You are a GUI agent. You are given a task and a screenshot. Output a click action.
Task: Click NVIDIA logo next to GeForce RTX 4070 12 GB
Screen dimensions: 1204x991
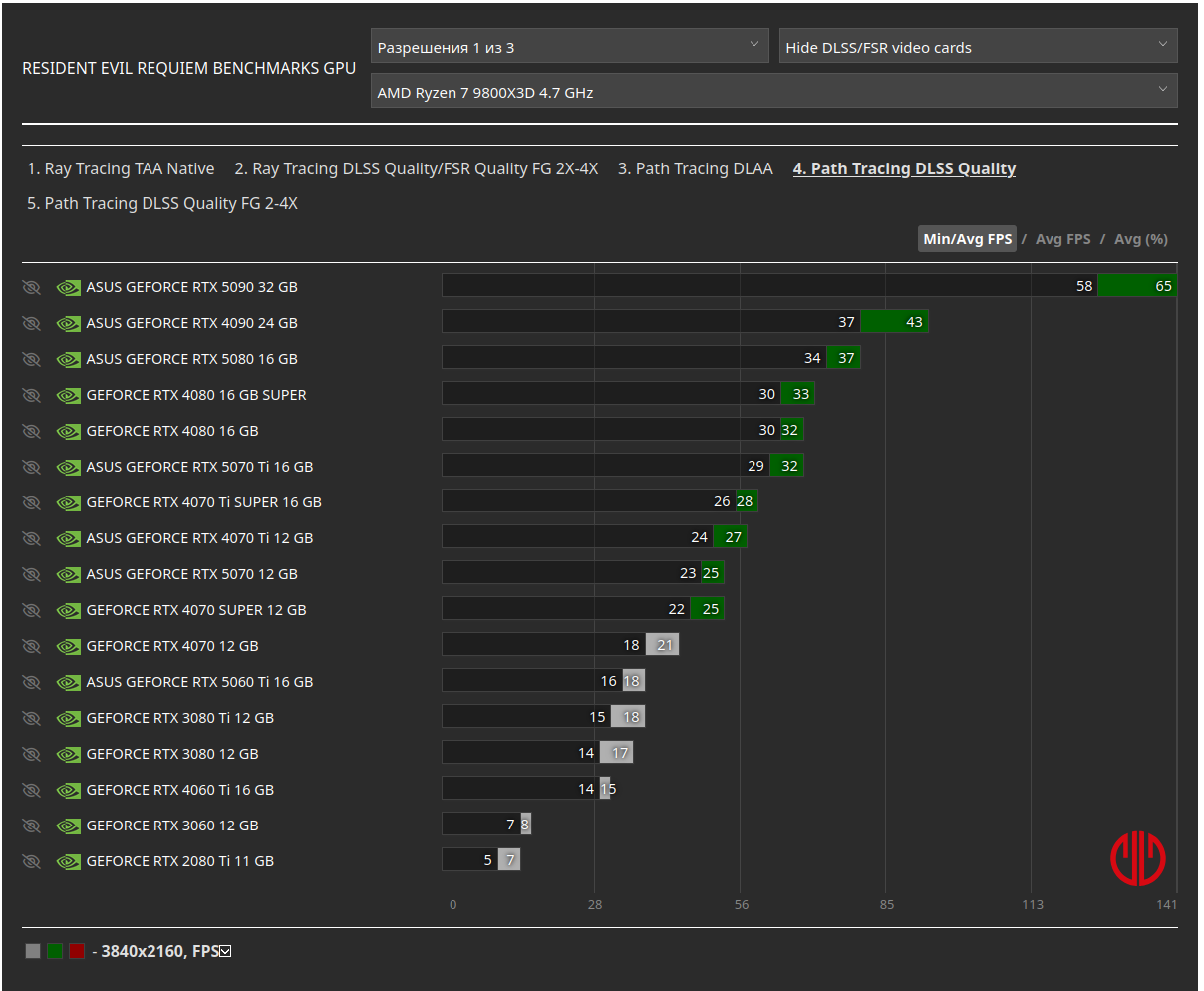[x=68, y=646]
